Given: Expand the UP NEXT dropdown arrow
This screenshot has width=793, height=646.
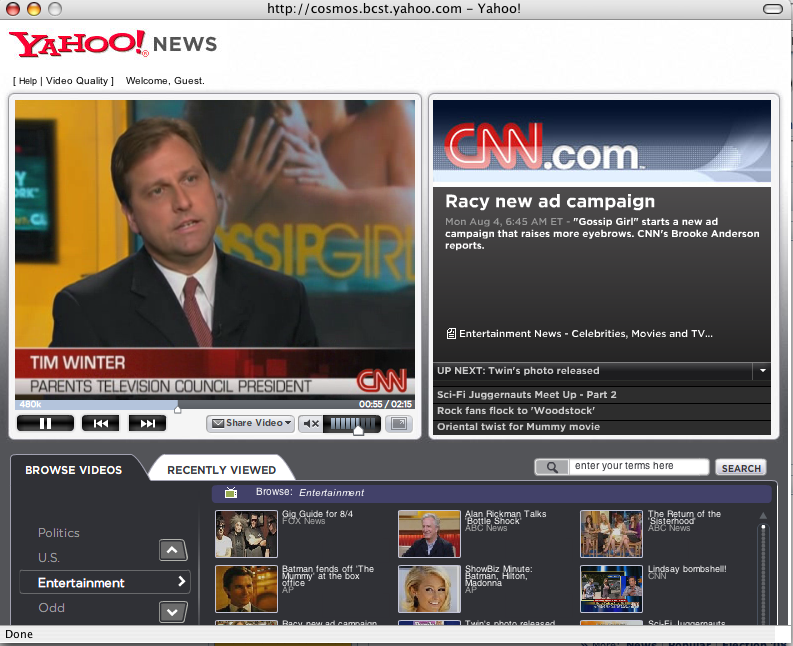Looking at the screenshot, I should [x=763, y=371].
